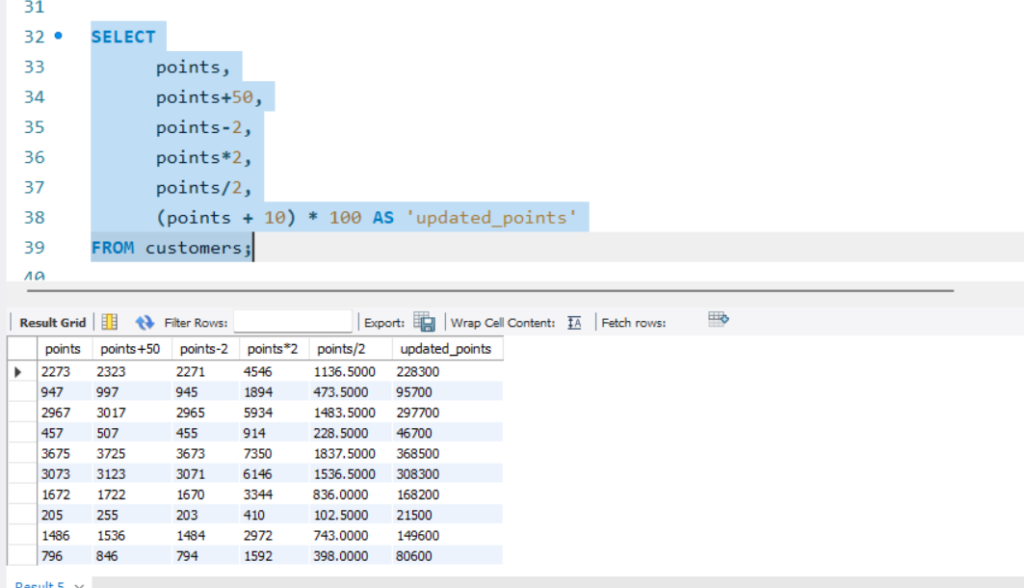Click the 'updated_points' alias string
The width and height of the screenshot is (1024, 588).
tap(491, 218)
